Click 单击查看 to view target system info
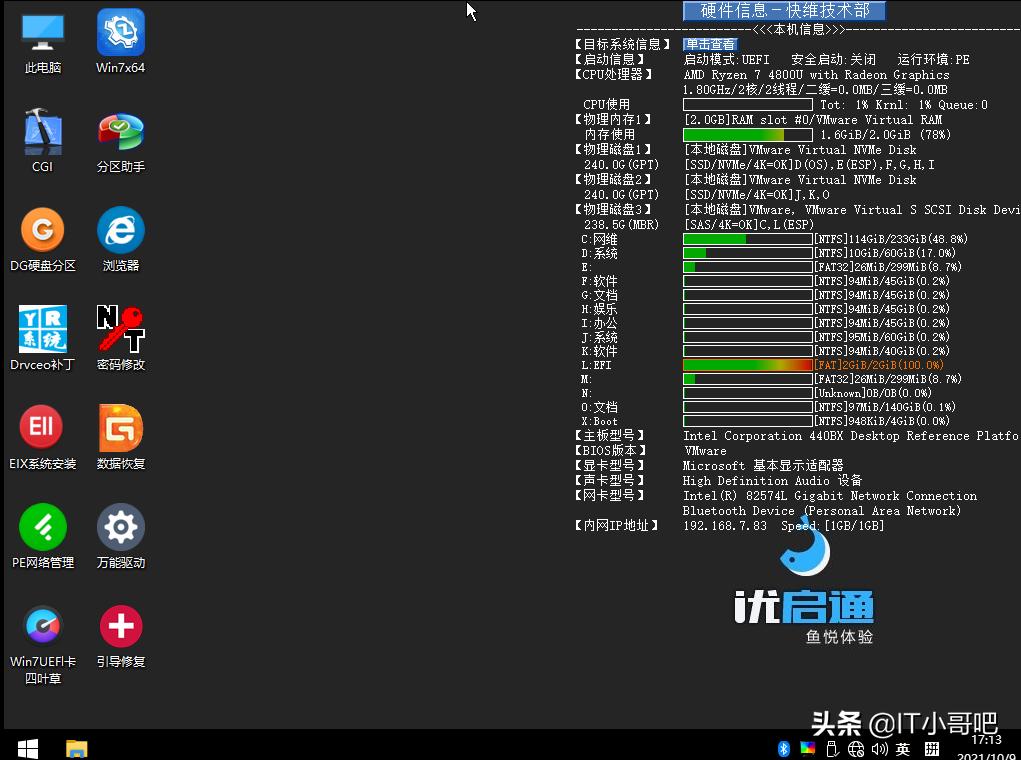Viewport: 1021px width, 760px height. tap(709, 44)
